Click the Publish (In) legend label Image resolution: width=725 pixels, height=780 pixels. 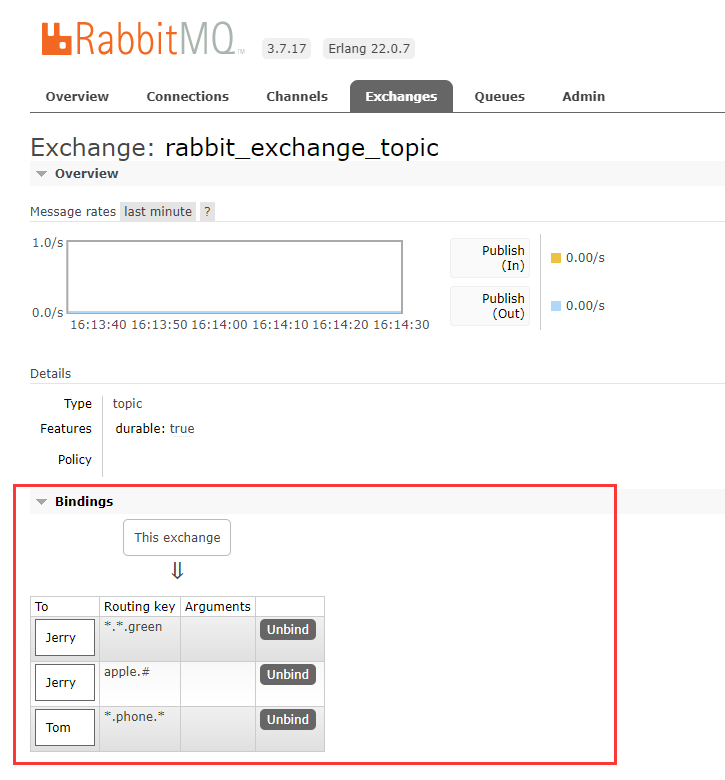(490, 258)
